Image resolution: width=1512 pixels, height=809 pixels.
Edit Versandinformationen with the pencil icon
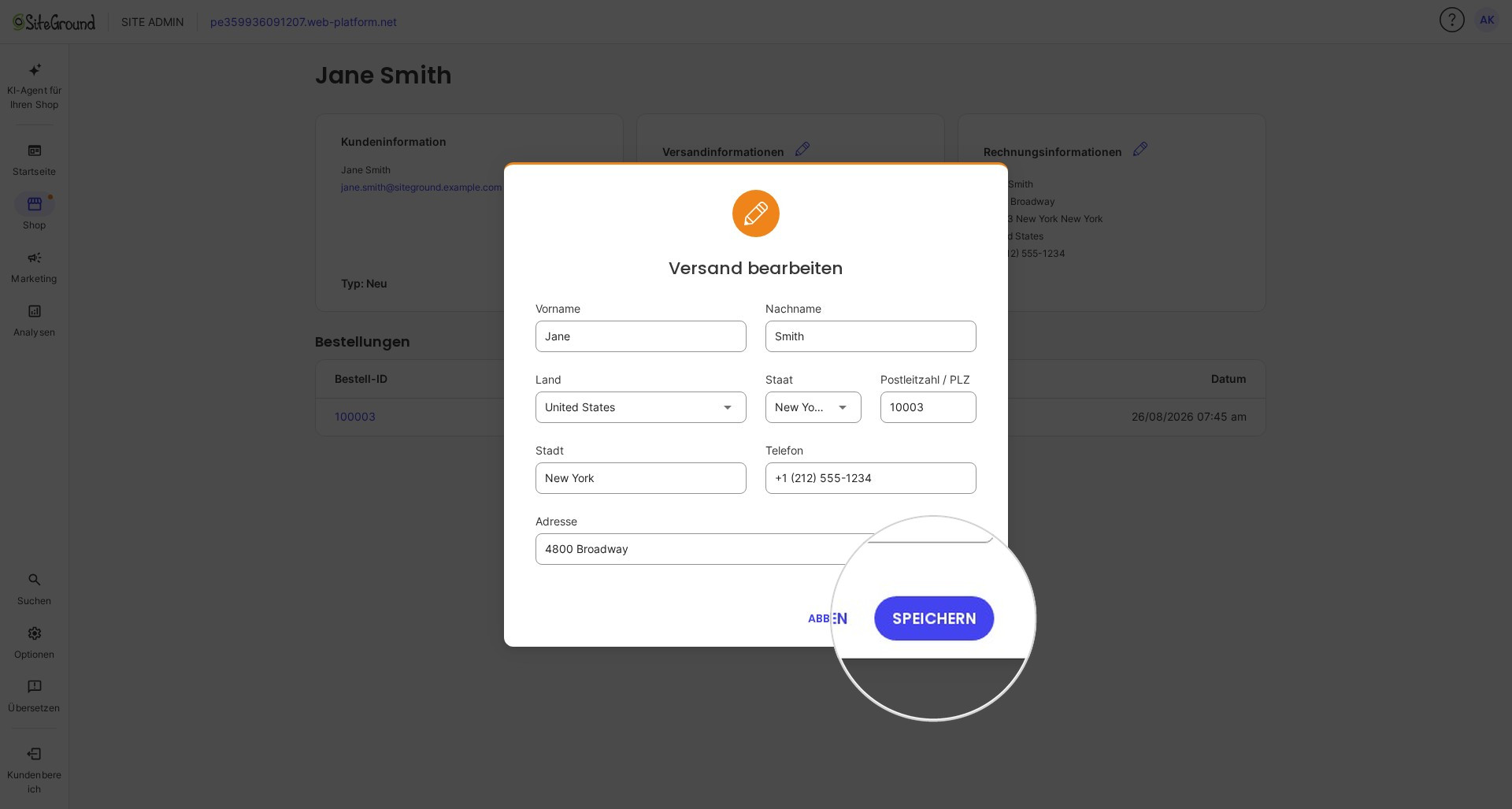click(802, 149)
